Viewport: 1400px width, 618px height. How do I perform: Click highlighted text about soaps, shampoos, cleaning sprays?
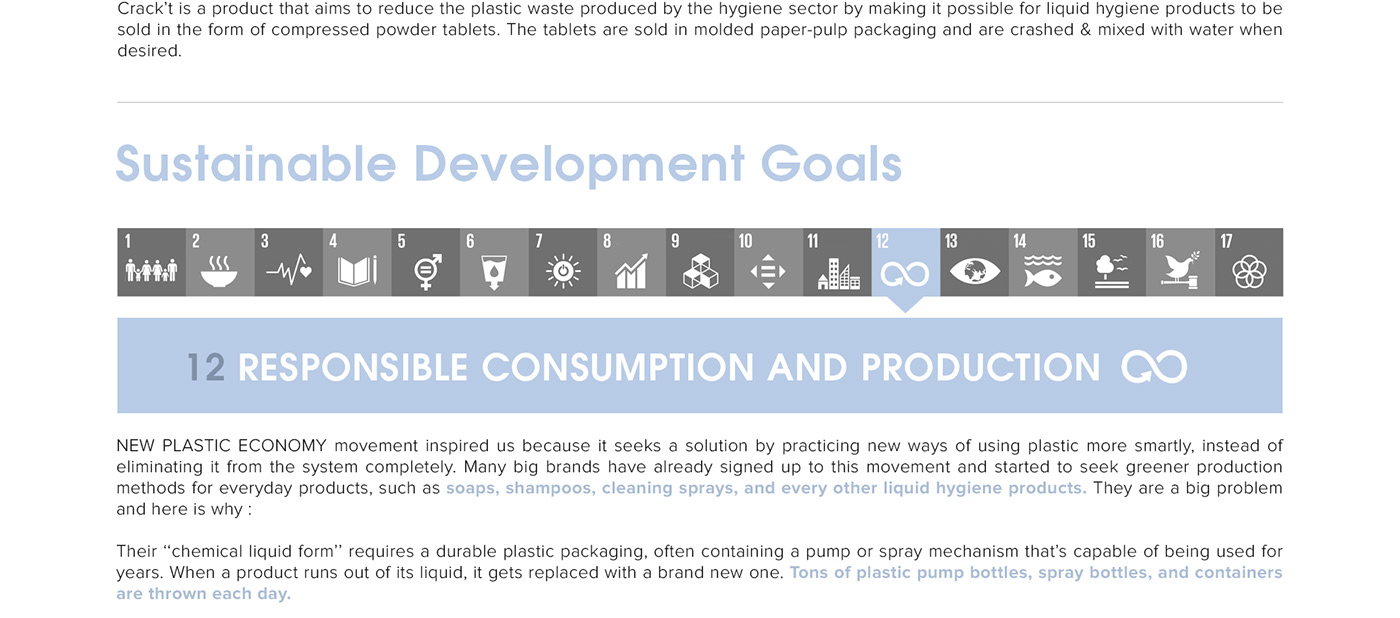766,488
